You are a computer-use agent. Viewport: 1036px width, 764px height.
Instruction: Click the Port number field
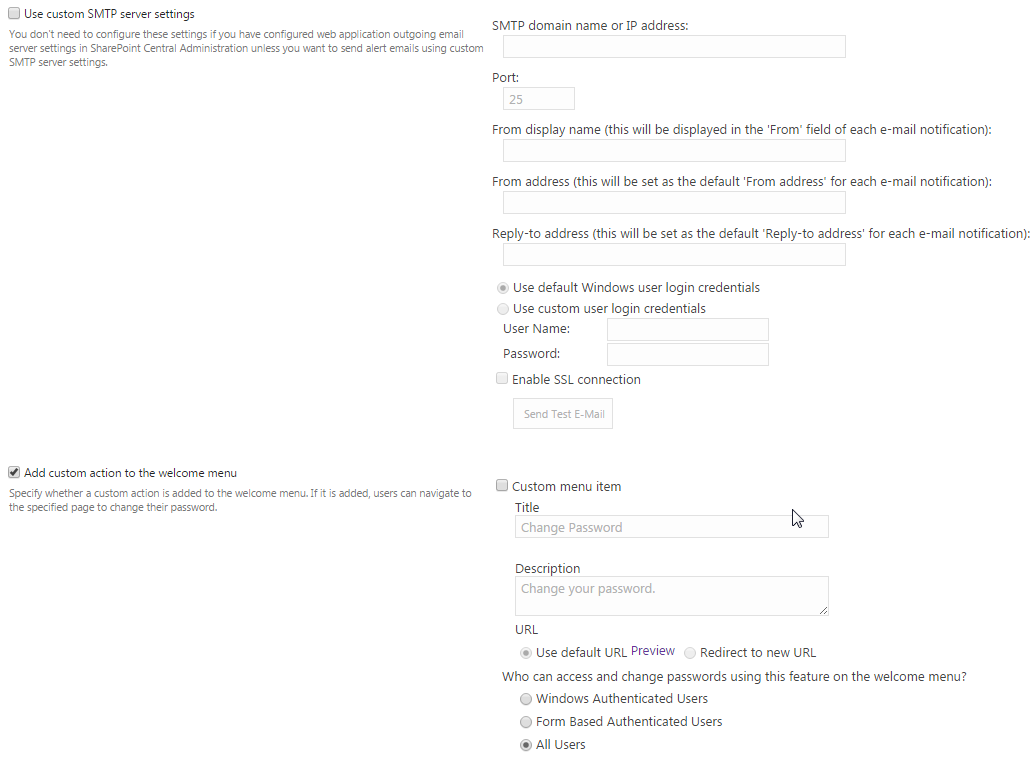click(538, 99)
